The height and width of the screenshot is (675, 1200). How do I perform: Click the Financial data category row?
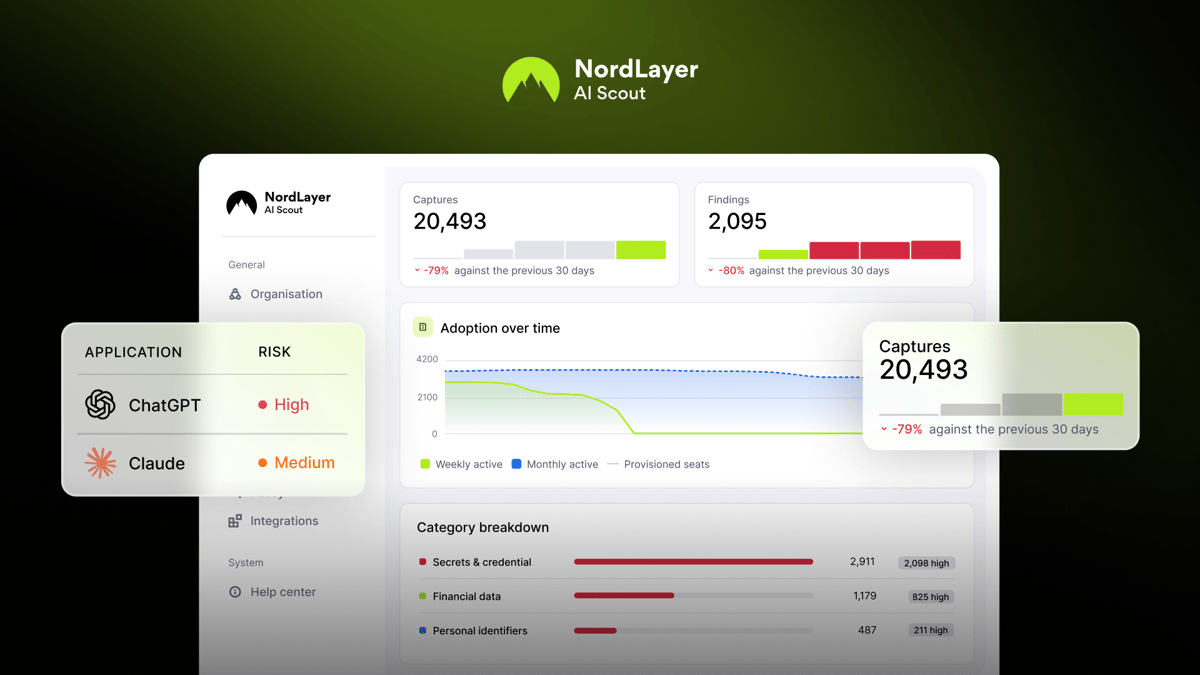(686, 596)
